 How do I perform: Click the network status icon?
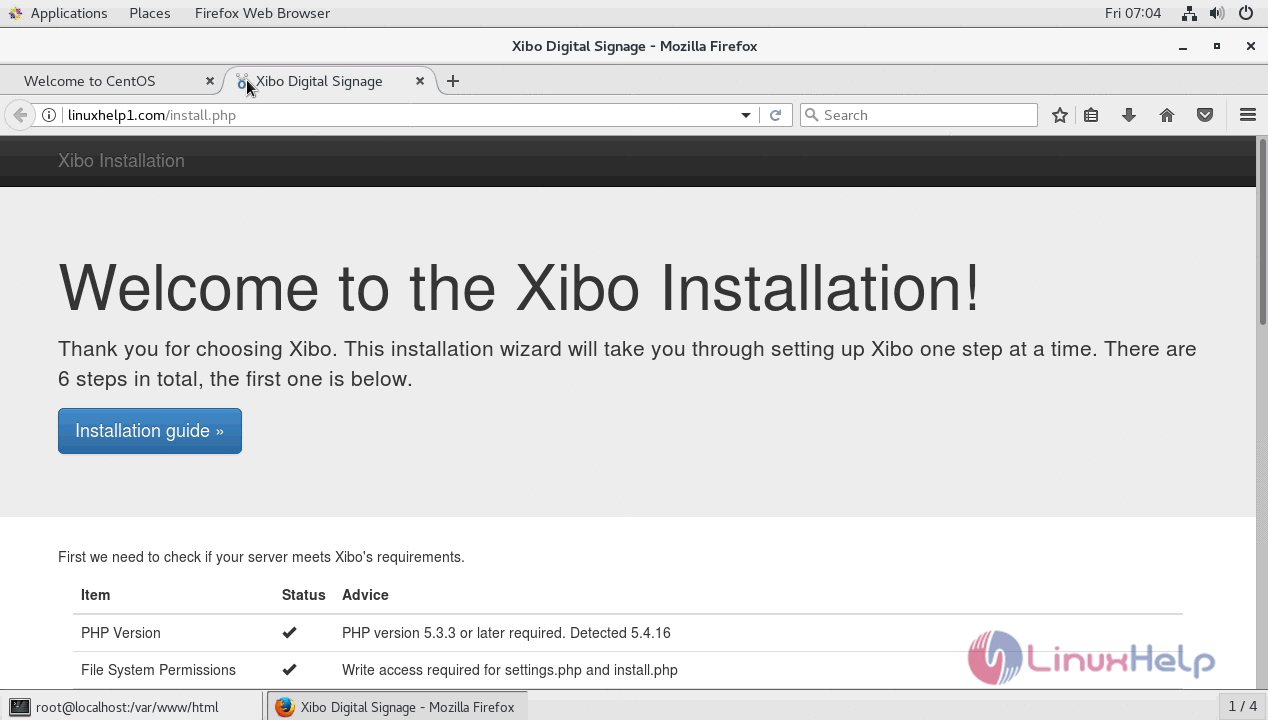click(1189, 13)
